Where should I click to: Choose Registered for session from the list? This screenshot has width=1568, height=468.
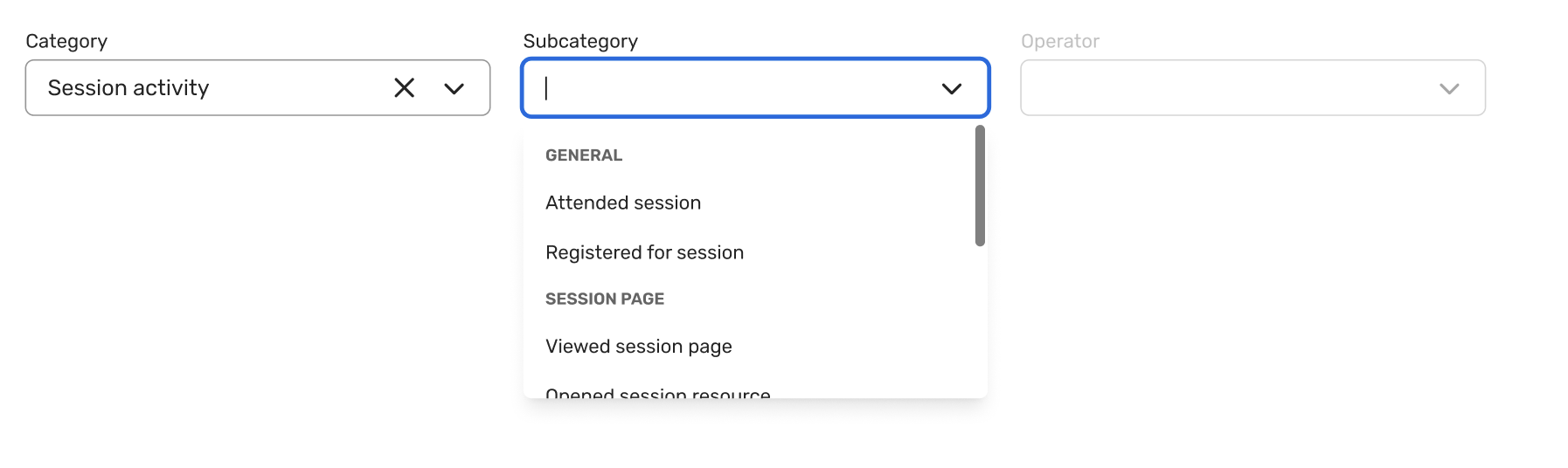tap(644, 253)
